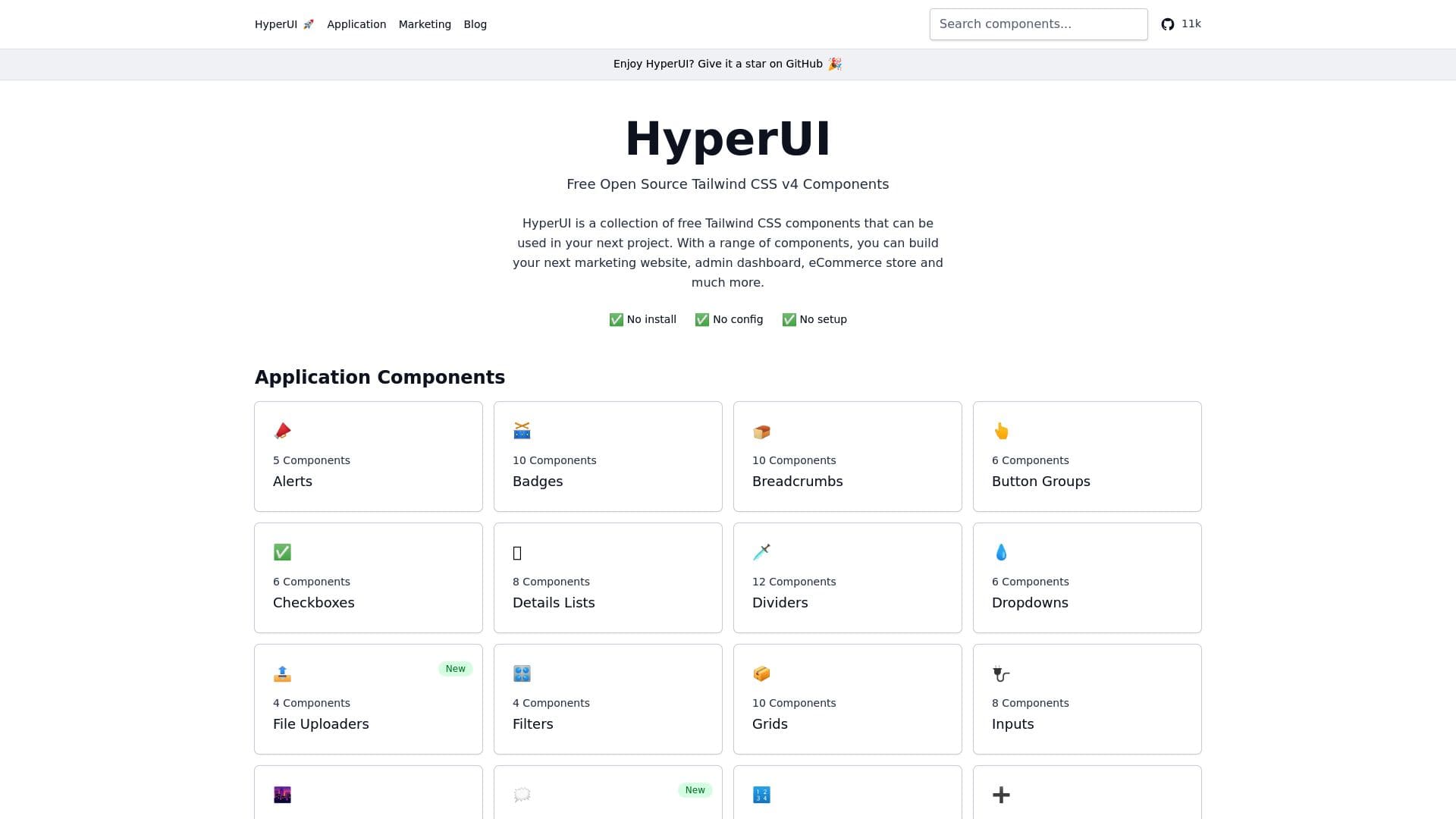Click the control knobs icon on Filters
Screen dimensions: 1456x819
coord(522,673)
